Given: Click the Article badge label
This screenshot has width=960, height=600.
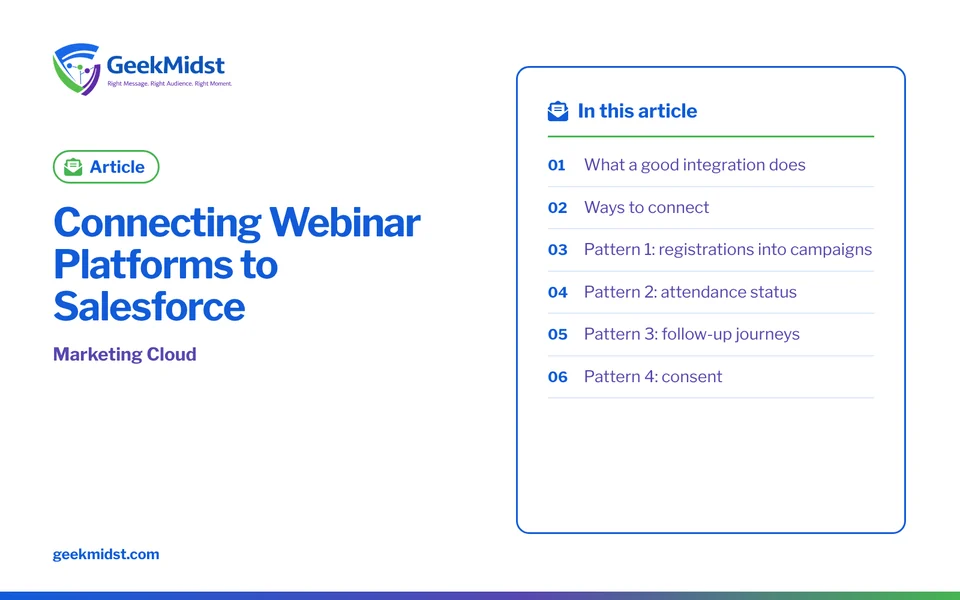Looking at the screenshot, I should 117,167.
